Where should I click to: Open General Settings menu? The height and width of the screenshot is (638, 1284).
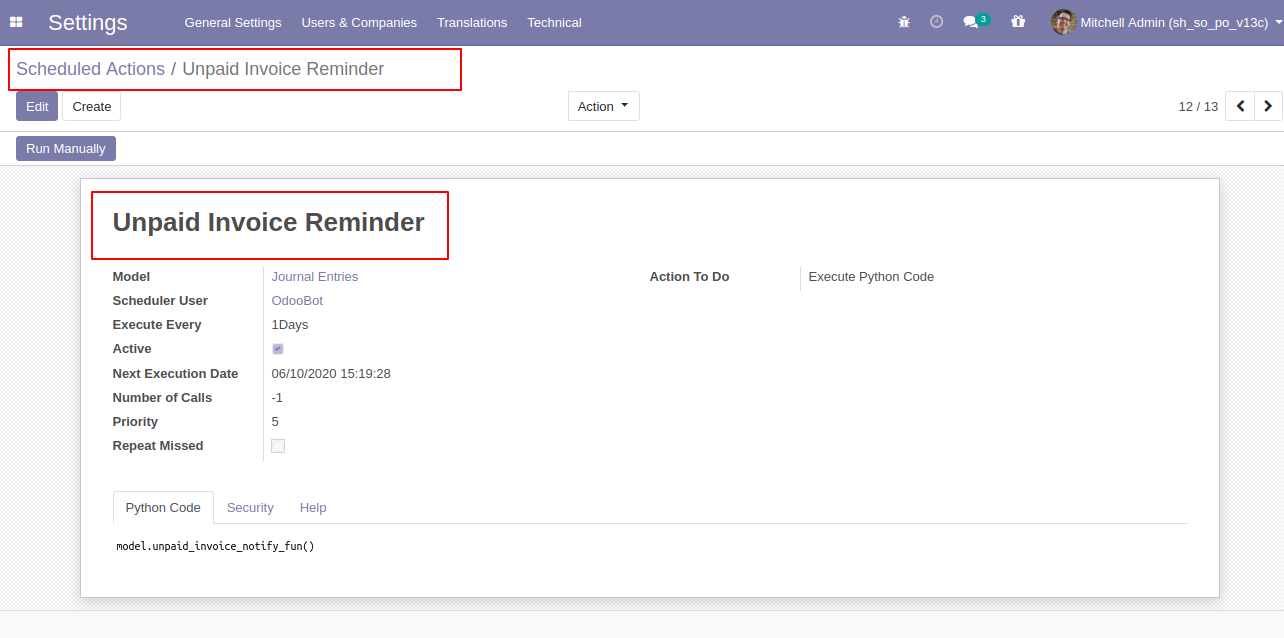(x=233, y=22)
